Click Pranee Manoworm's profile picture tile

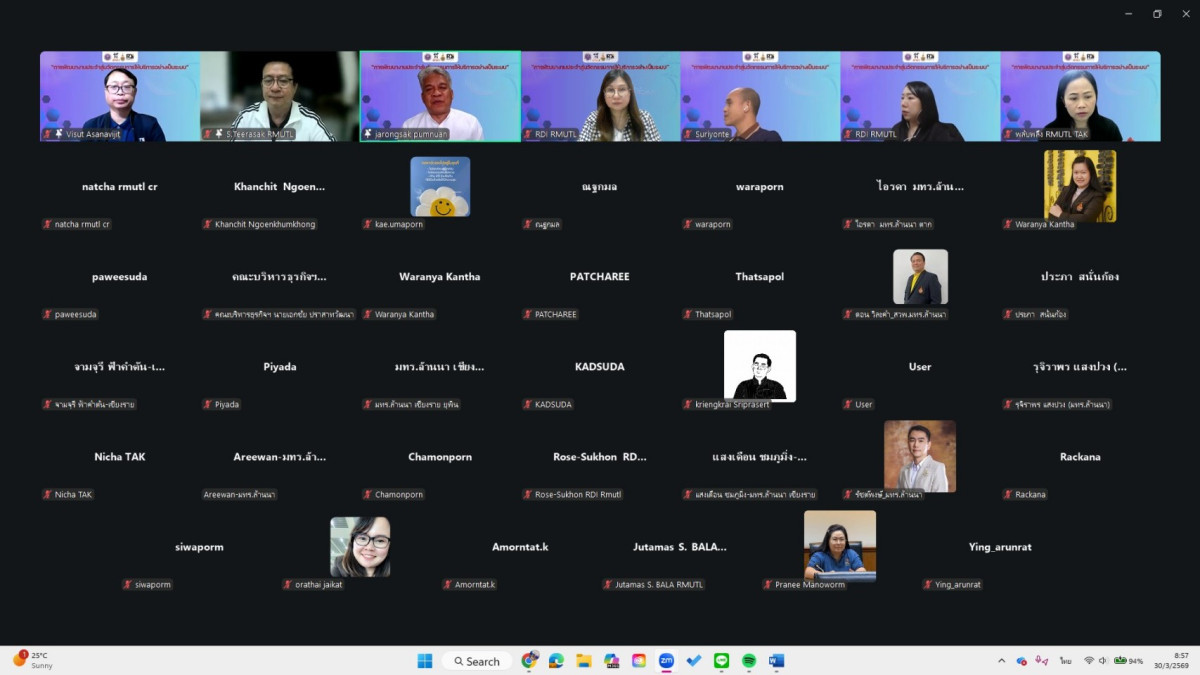[840, 545]
